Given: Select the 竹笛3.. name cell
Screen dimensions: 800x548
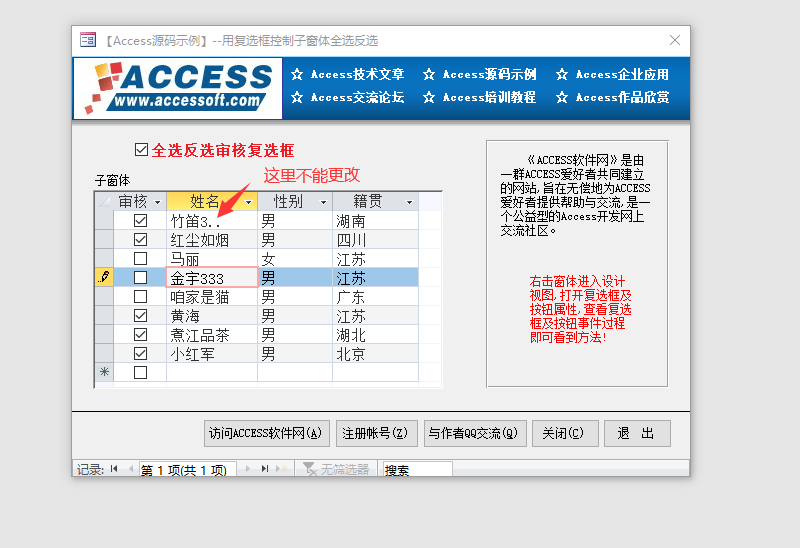Looking at the screenshot, I should click(212, 220).
